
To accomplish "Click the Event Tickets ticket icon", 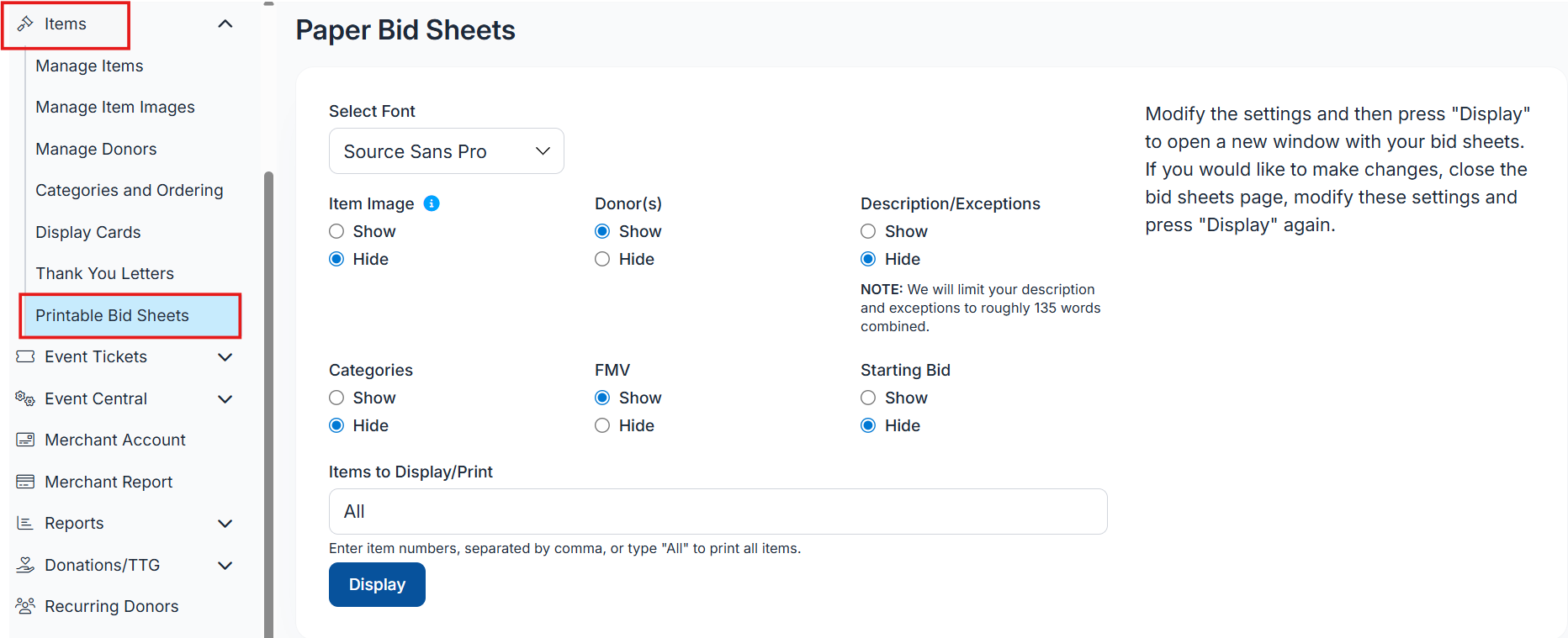I will pos(26,356).
